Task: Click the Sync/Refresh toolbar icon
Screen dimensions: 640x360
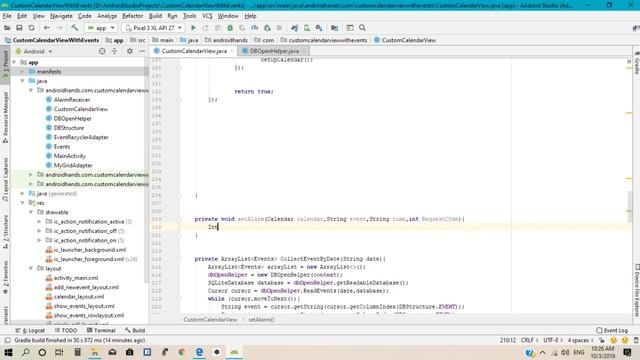Action: [x=31, y=28]
